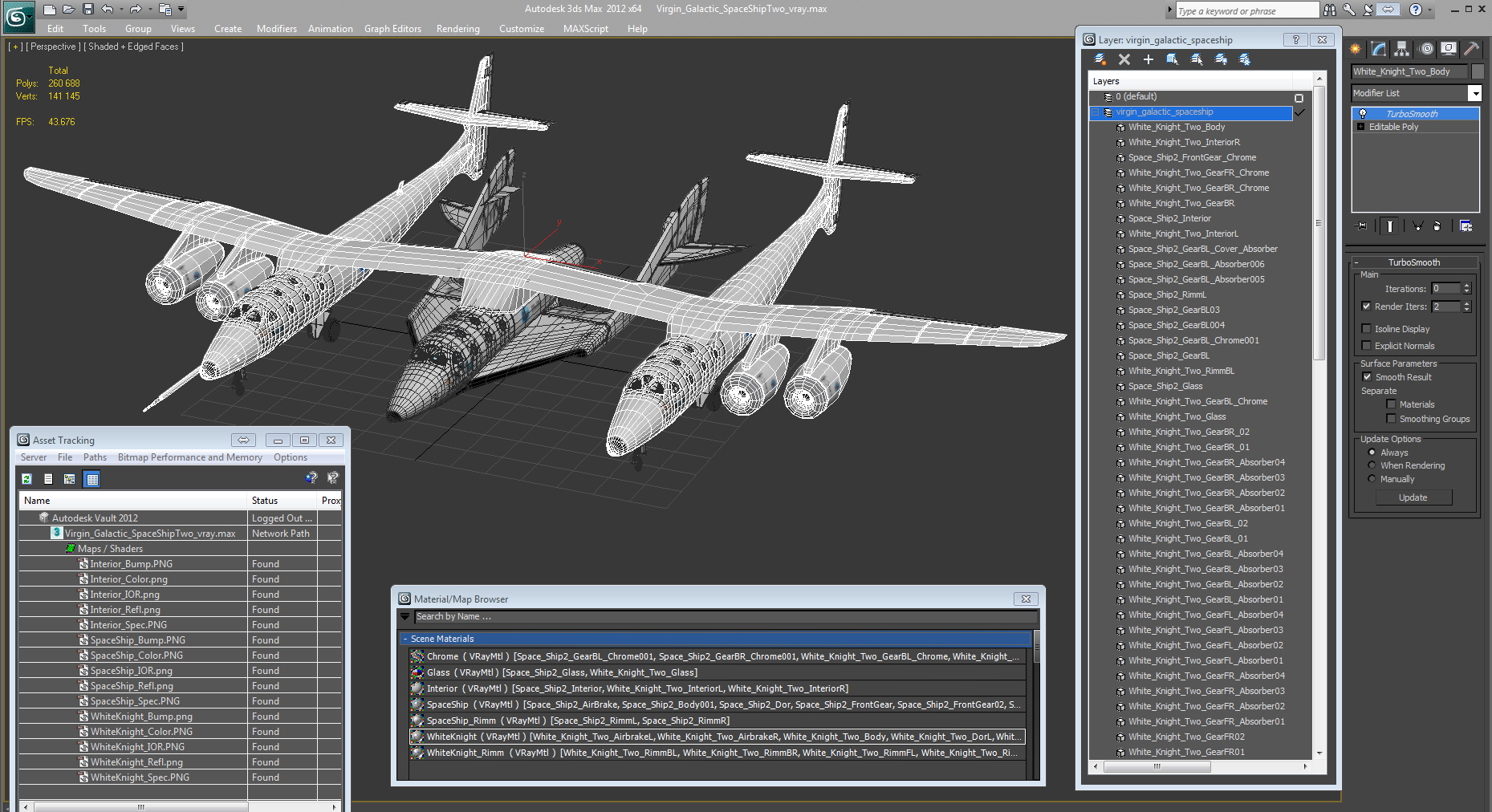Open Bitmap Performance and Memory menu
Image resolution: width=1492 pixels, height=812 pixels.
(190, 457)
